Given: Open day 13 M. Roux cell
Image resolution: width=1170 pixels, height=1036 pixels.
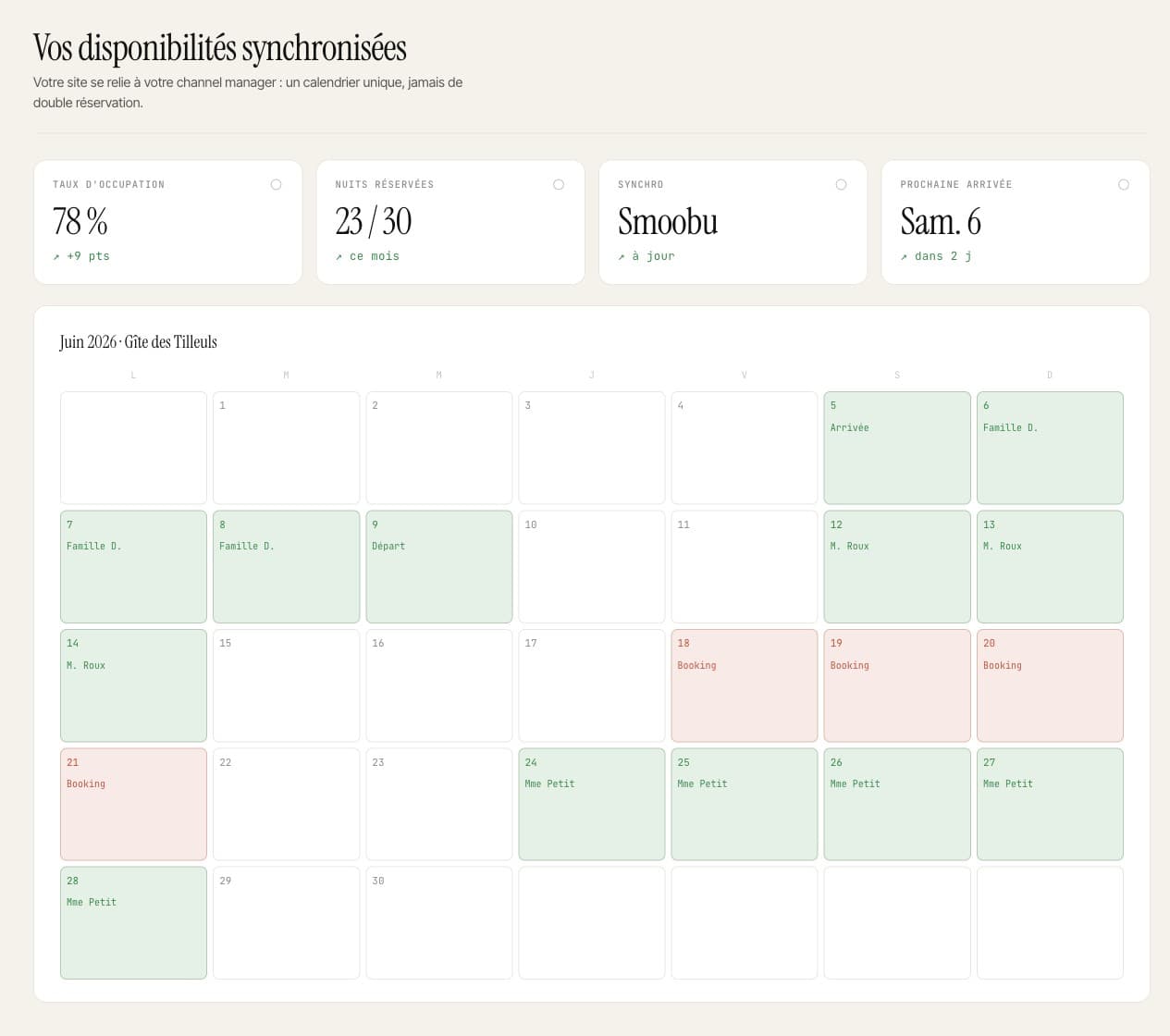Looking at the screenshot, I should point(1050,567).
